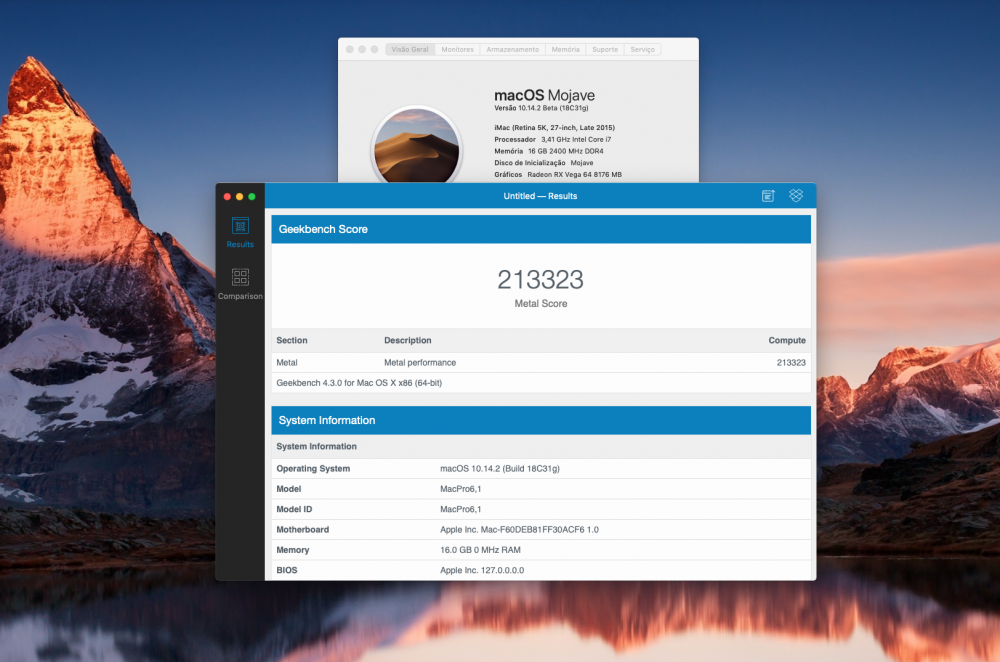Click the 'Metal Score' label under the score
Viewport: 1000px width, 662px height.
click(x=541, y=304)
